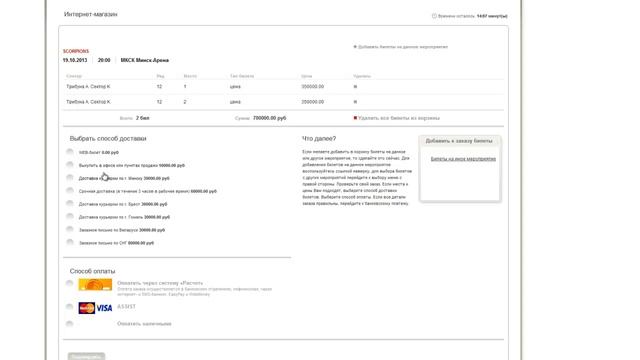Image resolution: width=640 pixels, height=360 pixels.
Task: Click the ASSIST payment label
Action: pos(126,307)
